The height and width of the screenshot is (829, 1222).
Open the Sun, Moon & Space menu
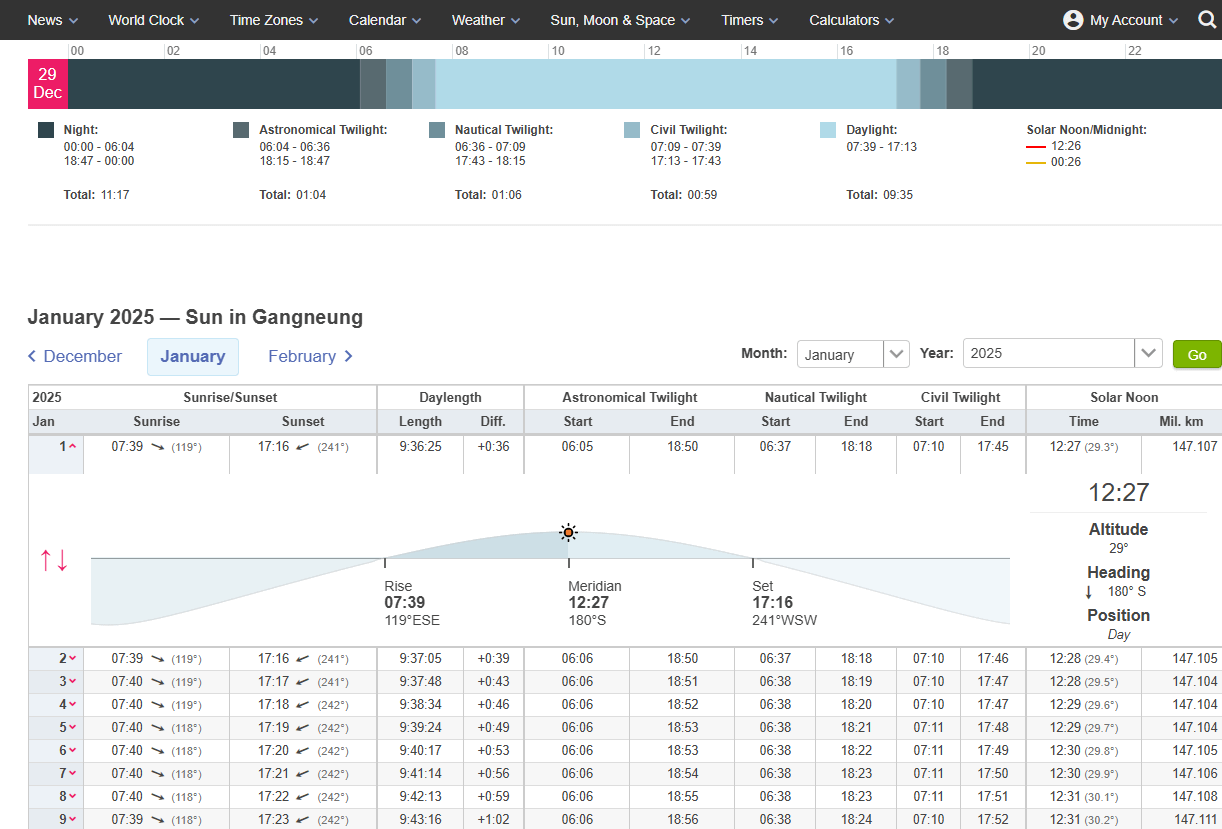click(621, 20)
